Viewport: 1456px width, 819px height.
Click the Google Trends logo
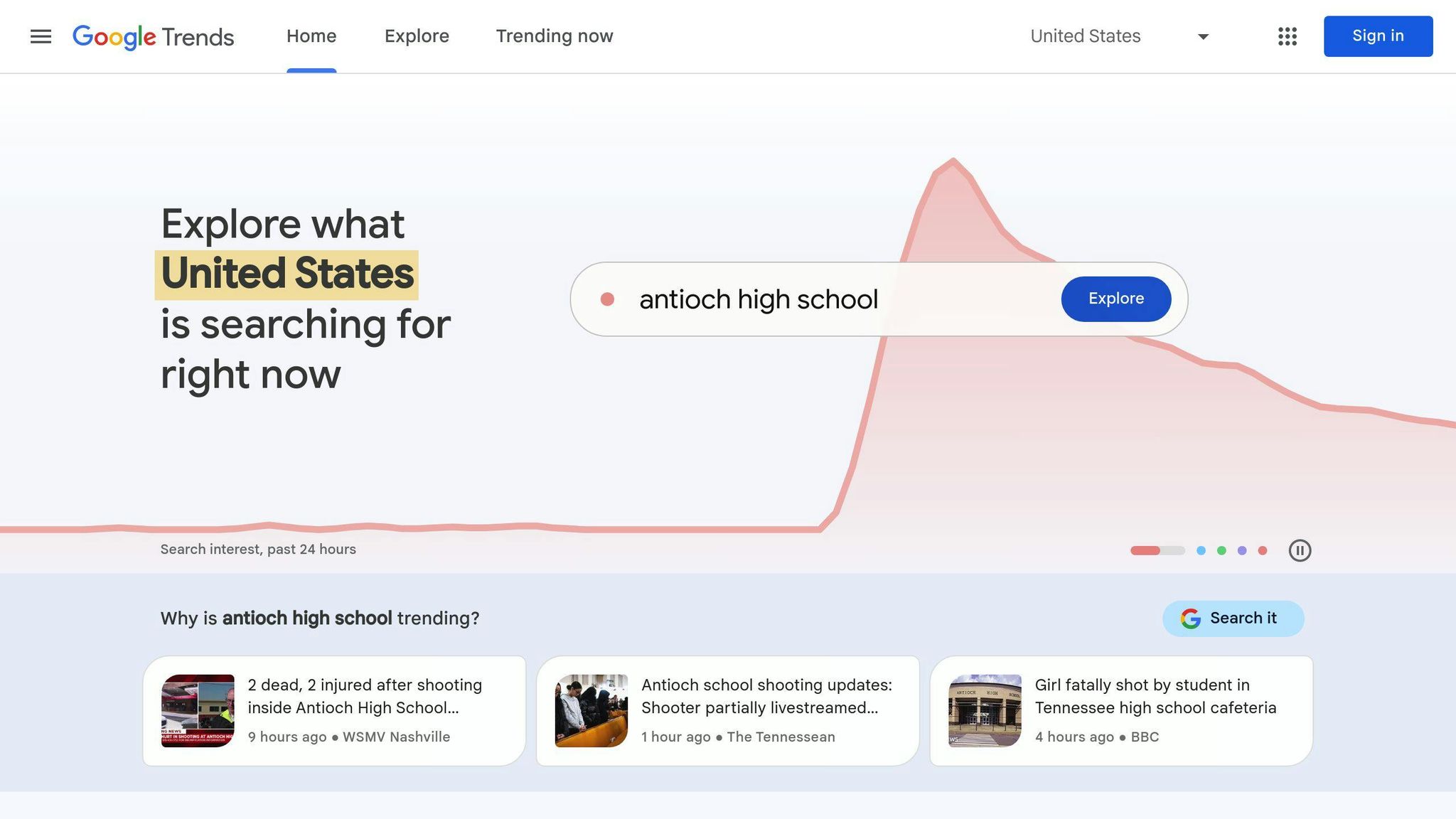point(153,36)
